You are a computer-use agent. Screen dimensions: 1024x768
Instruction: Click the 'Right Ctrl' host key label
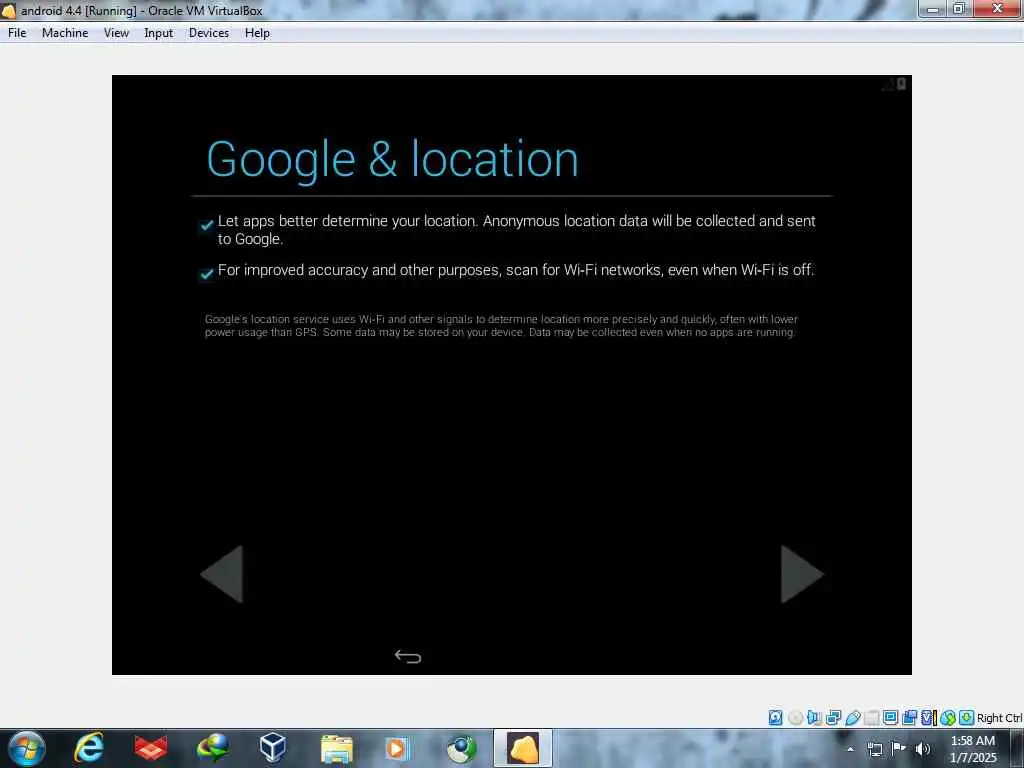pos(999,718)
